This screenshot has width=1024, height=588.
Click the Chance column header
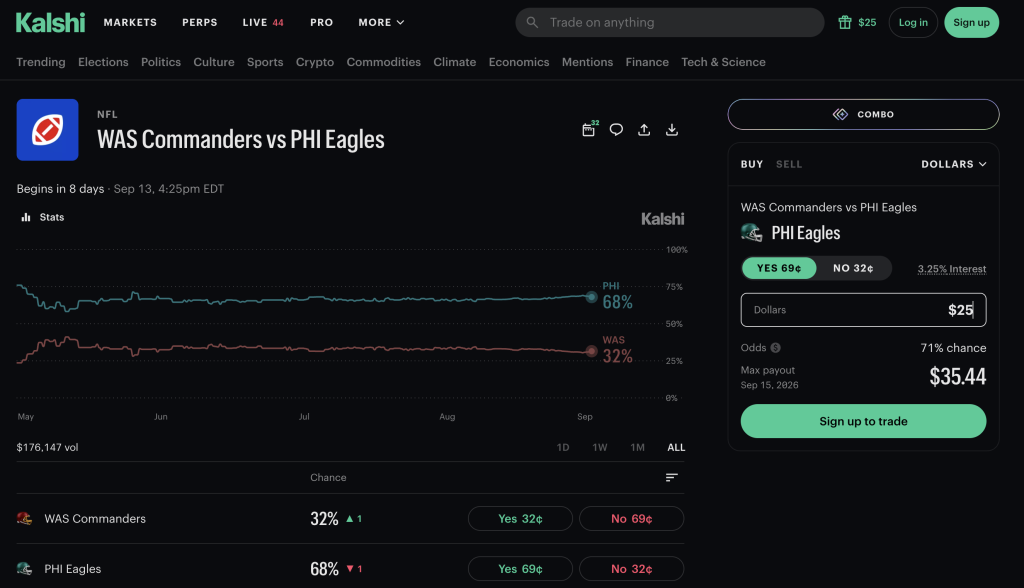tap(328, 478)
